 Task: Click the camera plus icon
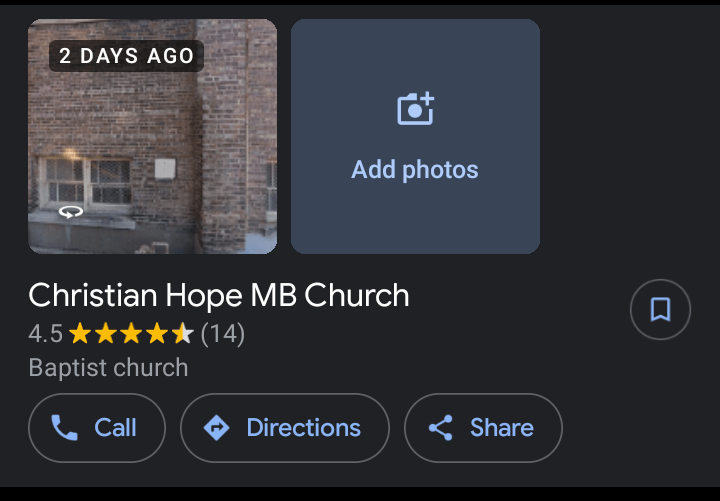415,108
